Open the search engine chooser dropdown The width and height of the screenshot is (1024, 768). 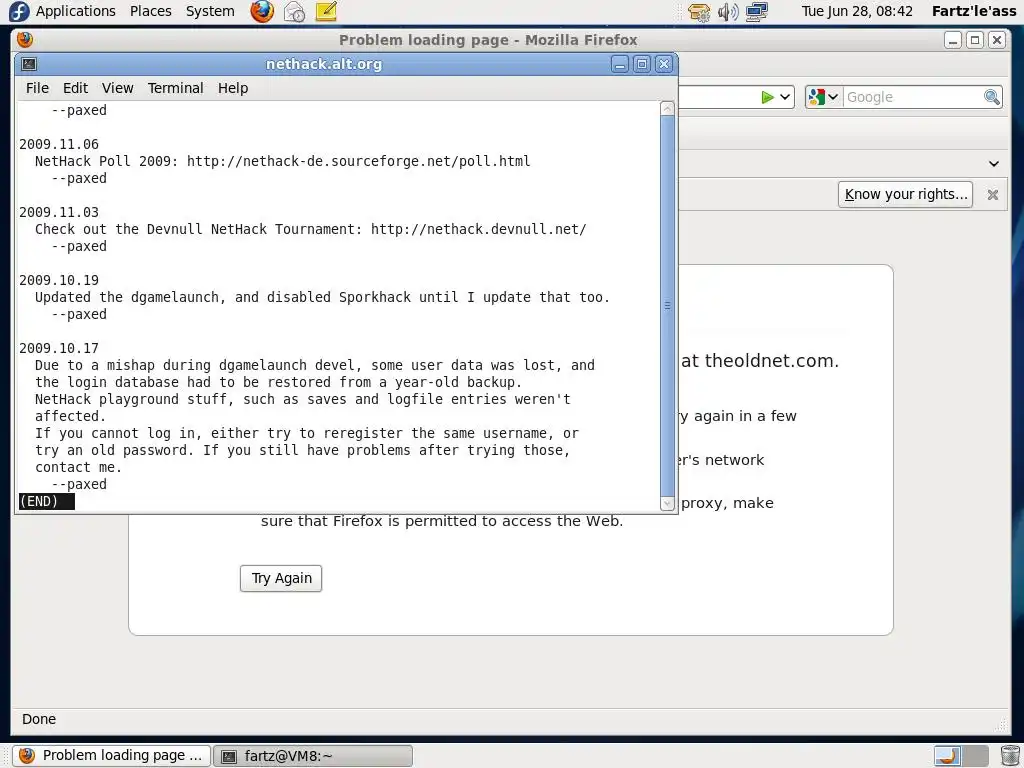pos(833,97)
